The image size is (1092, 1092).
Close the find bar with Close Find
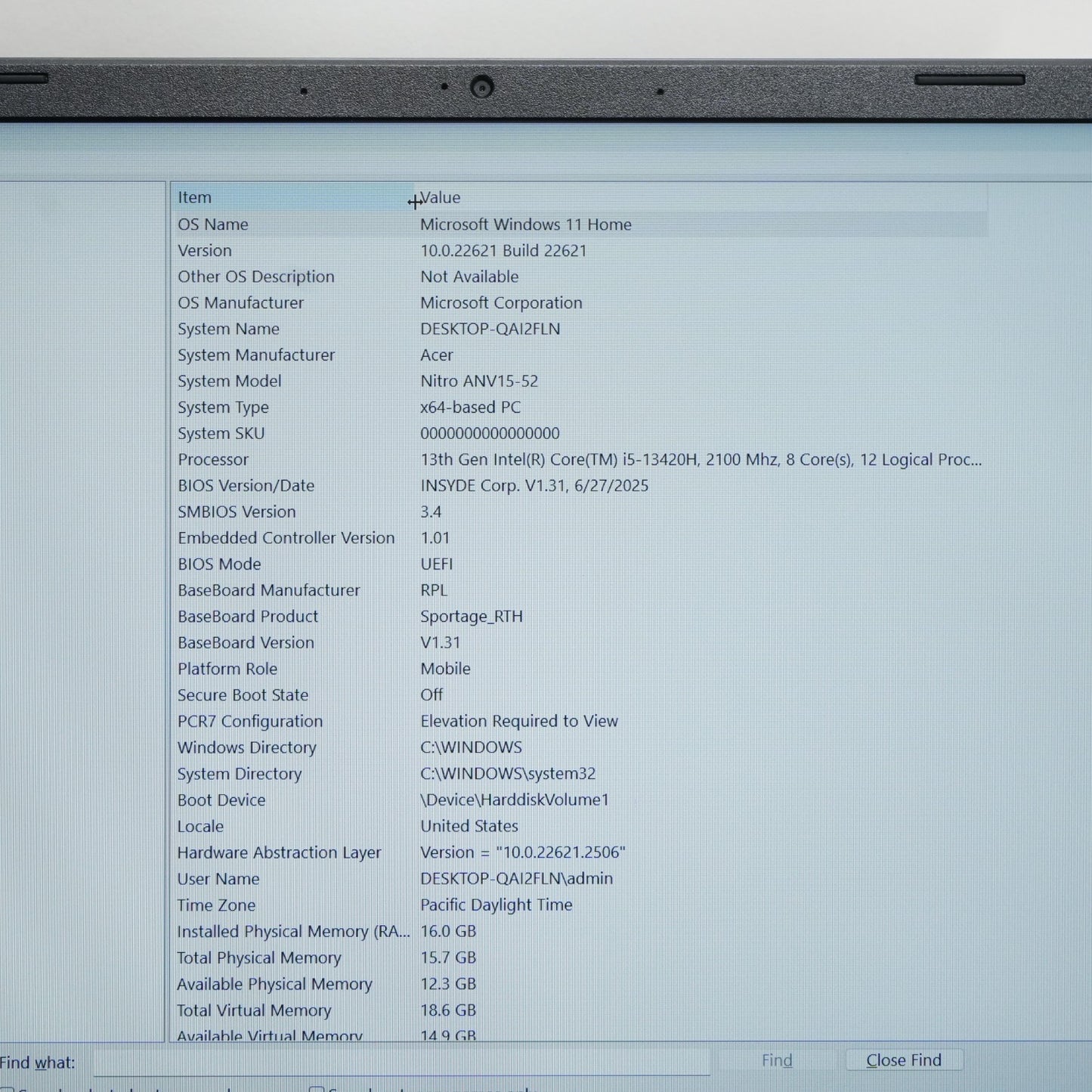(x=904, y=1060)
